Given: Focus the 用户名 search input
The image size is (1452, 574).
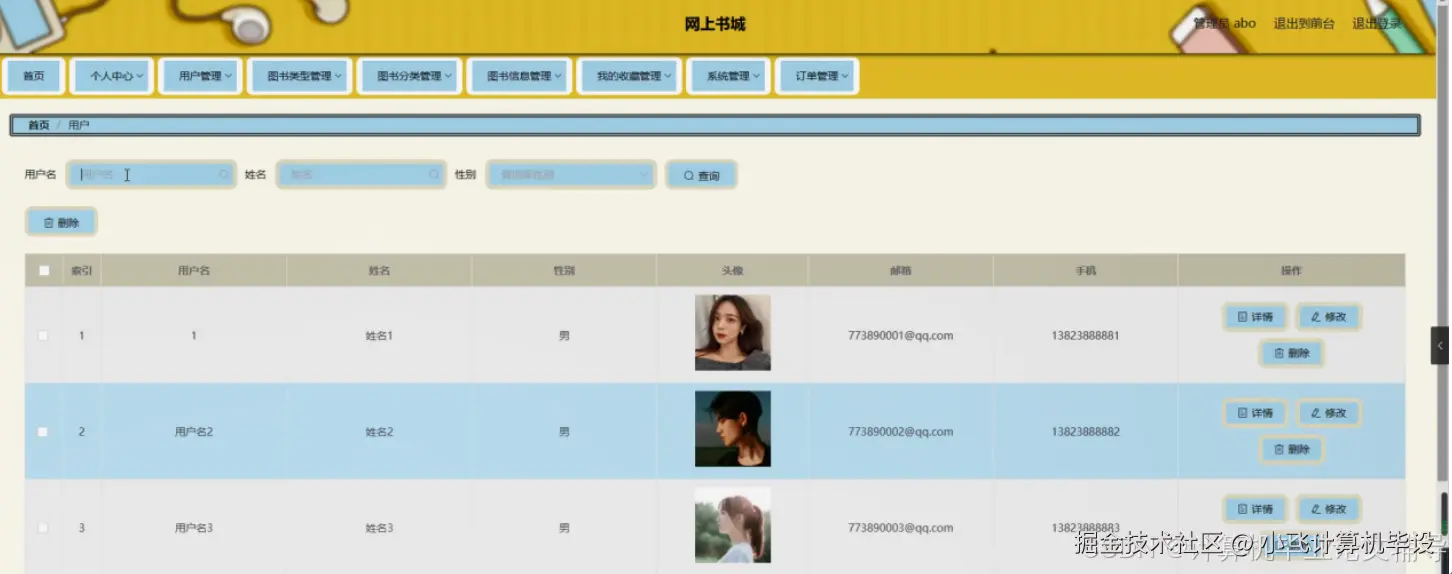Looking at the screenshot, I should [x=151, y=175].
